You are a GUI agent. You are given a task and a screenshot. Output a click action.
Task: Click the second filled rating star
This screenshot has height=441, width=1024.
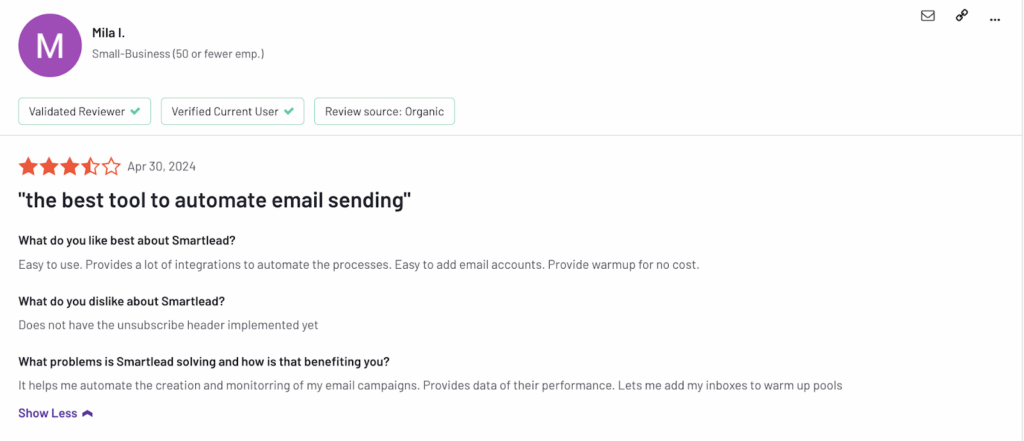click(x=48, y=166)
